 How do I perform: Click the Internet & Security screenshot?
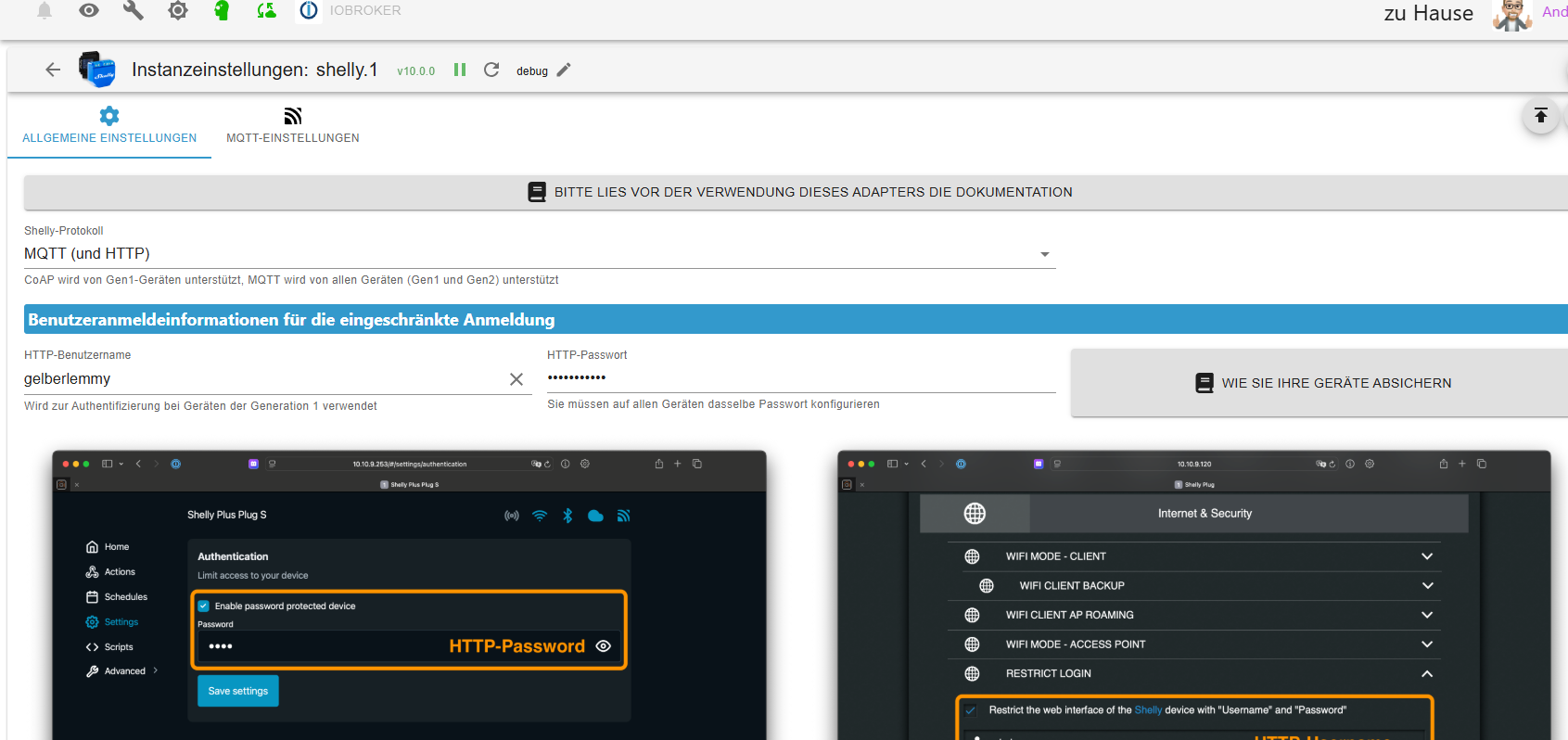click(1194, 595)
